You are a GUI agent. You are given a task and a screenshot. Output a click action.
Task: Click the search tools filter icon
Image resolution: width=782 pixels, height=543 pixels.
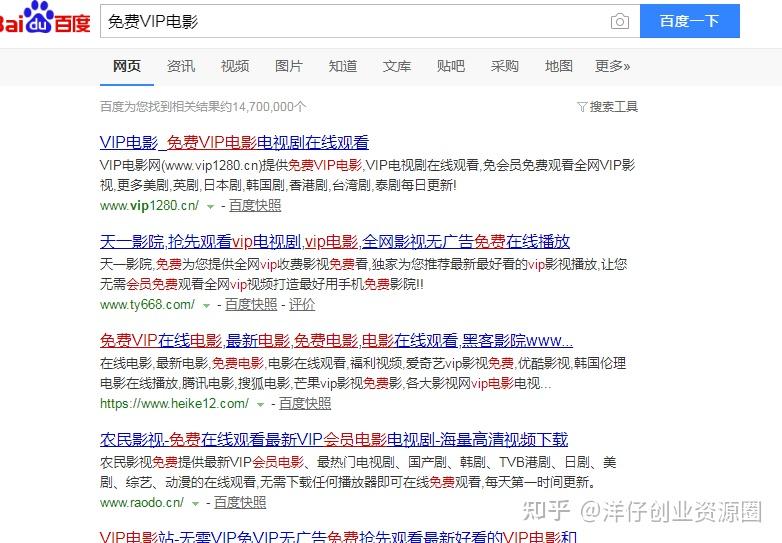point(582,107)
